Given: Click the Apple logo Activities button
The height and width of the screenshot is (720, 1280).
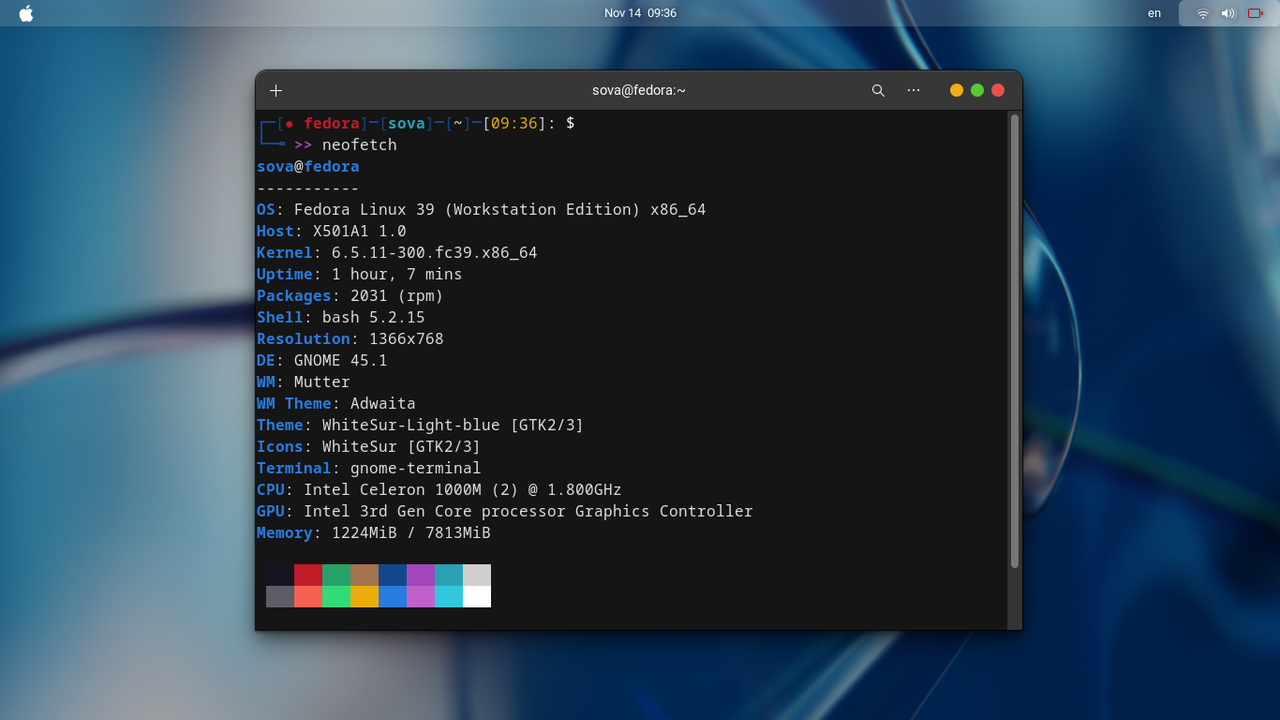Looking at the screenshot, I should coord(26,13).
